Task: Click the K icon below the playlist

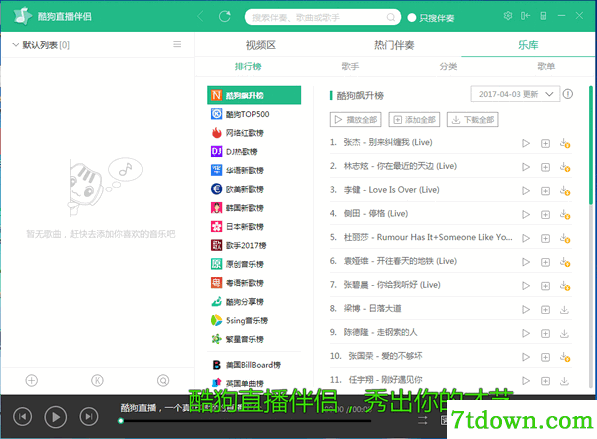Action: click(x=97, y=380)
